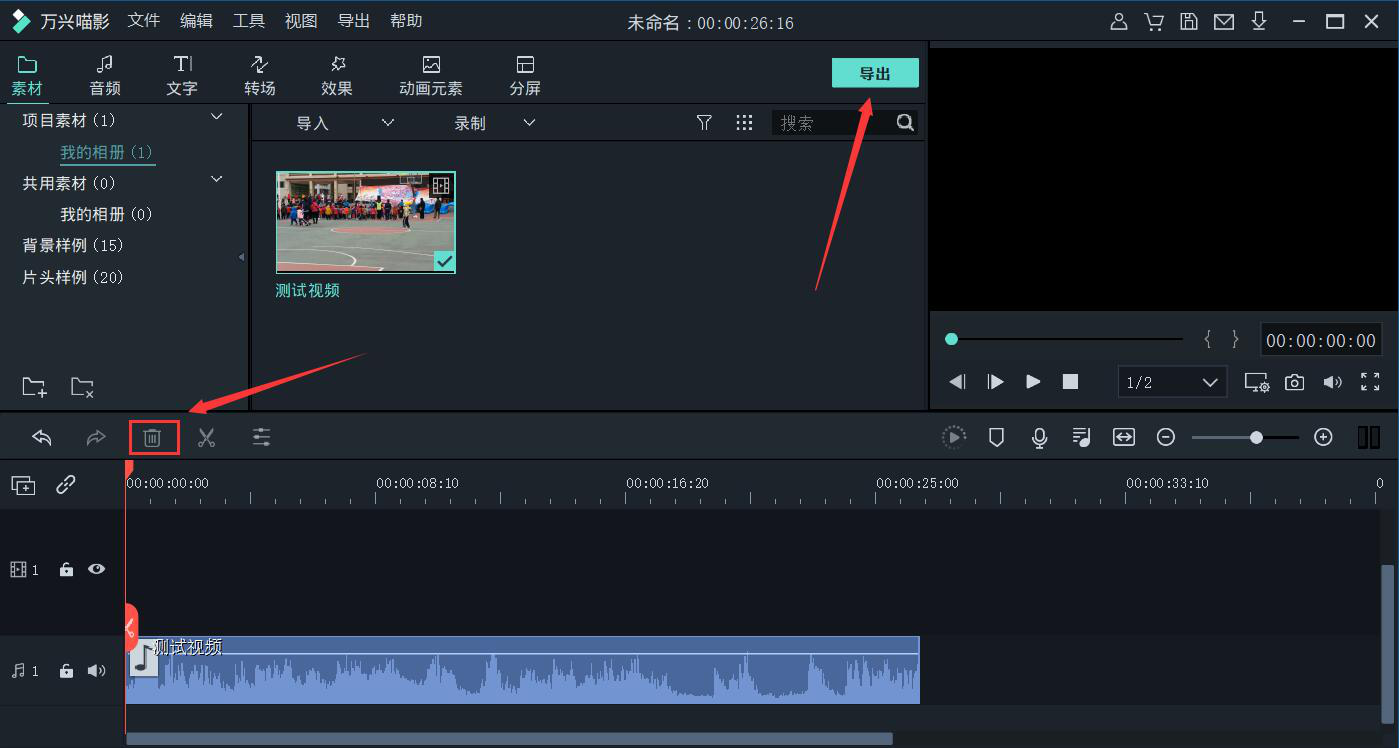Click the trash delete icon in timeline toolbar
The height and width of the screenshot is (748, 1399).
coord(152,438)
